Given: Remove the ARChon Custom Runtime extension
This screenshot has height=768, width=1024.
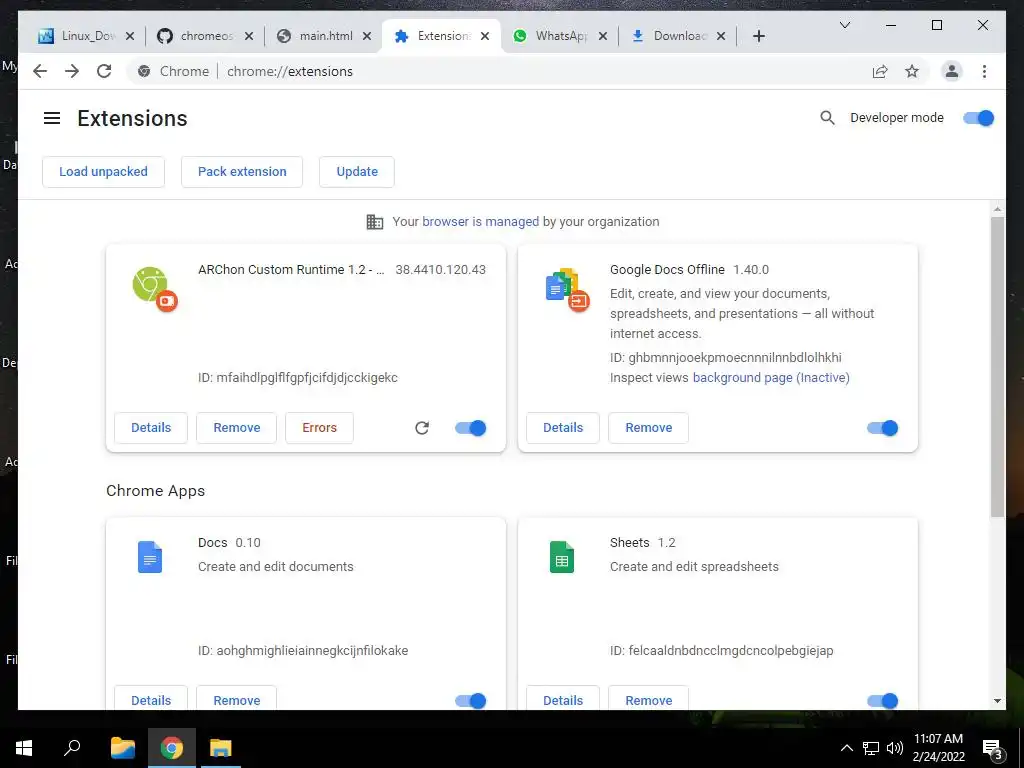Looking at the screenshot, I should point(236,428).
